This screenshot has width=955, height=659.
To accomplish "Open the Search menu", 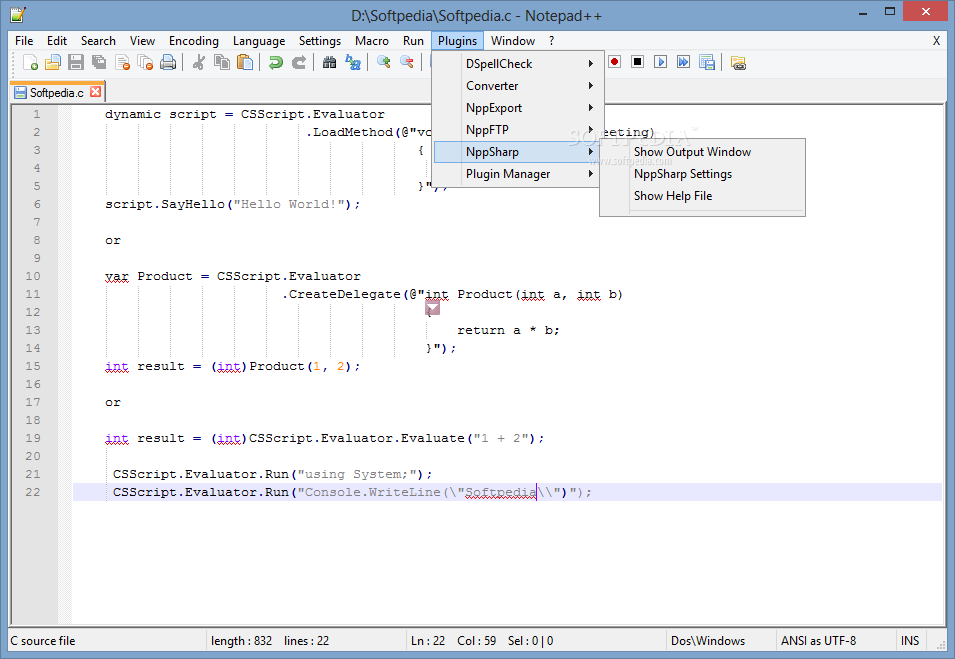I will click(98, 41).
